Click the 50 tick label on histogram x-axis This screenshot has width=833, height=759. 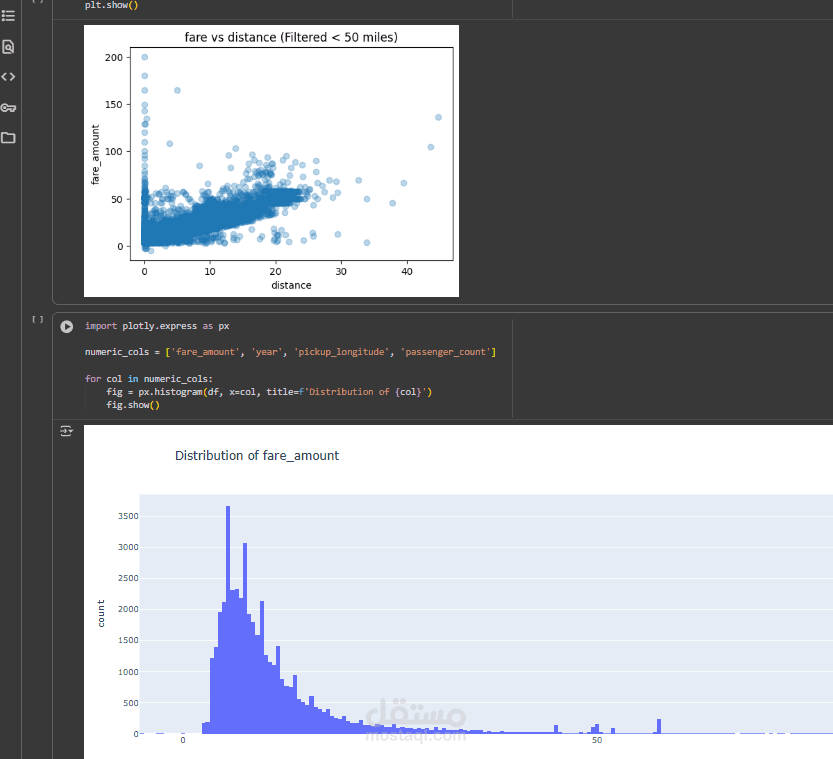597,740
